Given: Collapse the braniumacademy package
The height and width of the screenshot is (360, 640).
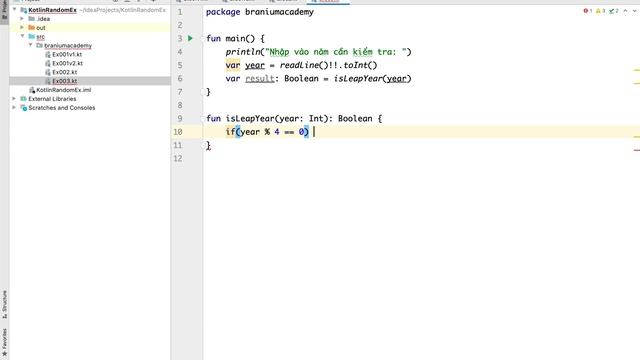Looking at the screenshot, I should (x=31, y=45).
